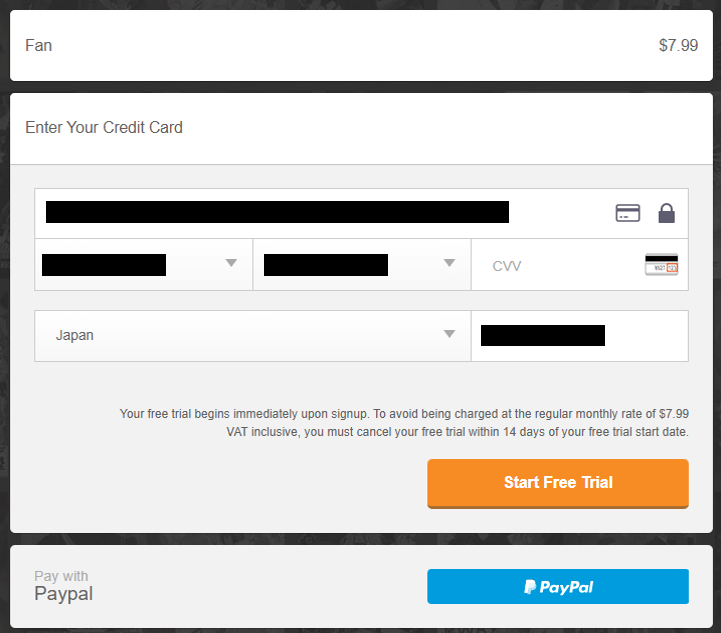Select the Fan plan label
The image size is (721, 633).
[39, 46]
